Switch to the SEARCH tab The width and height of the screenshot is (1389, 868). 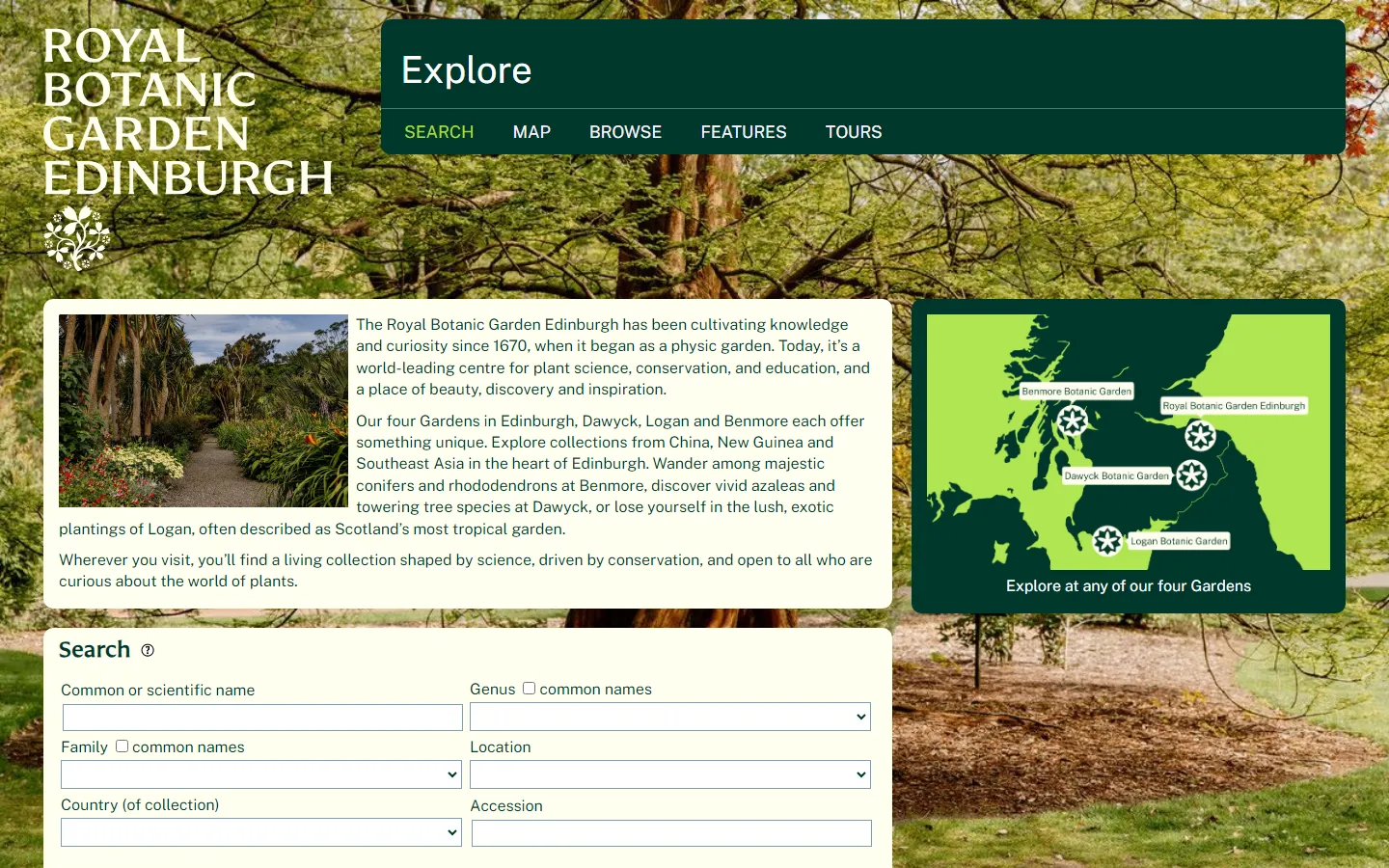(439, 132)
